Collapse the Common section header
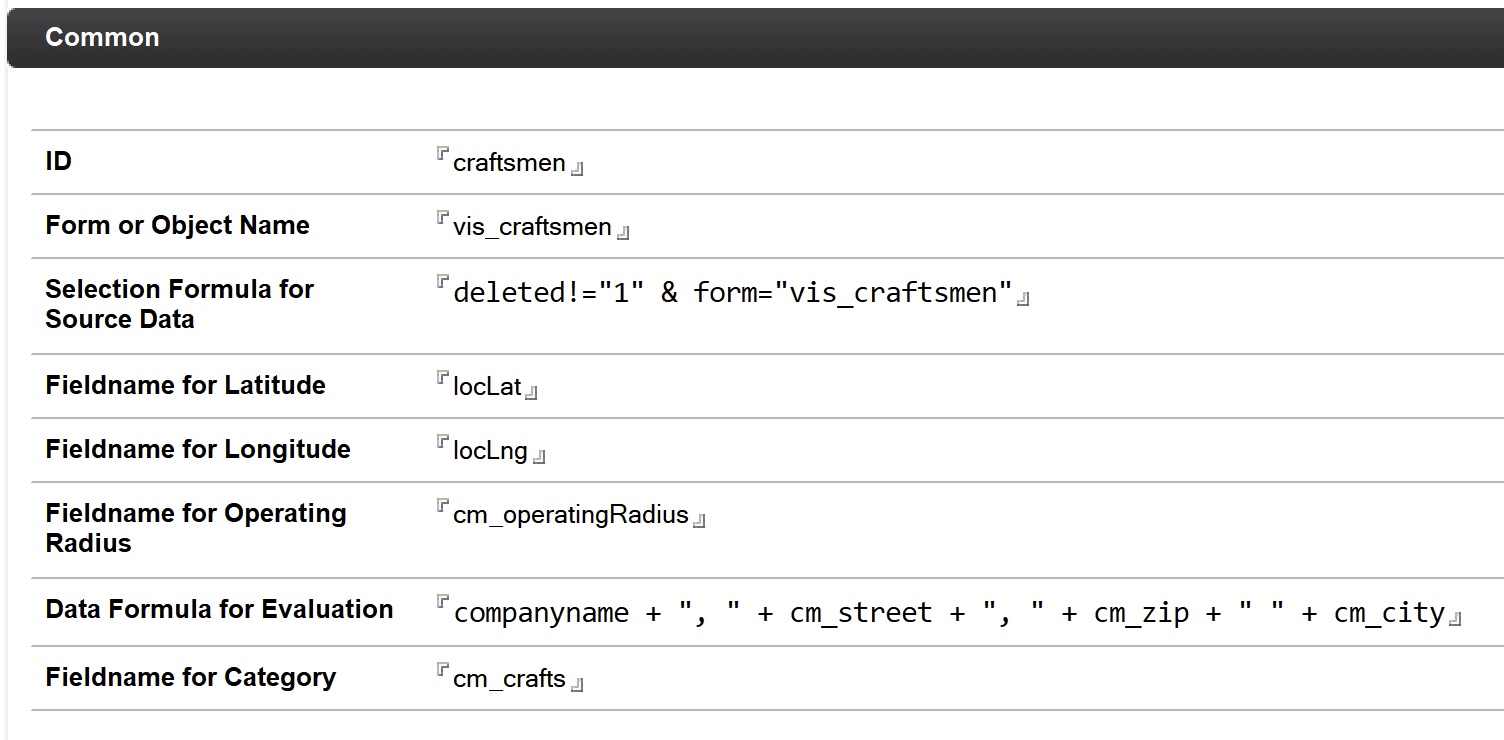 click(102, 38)
